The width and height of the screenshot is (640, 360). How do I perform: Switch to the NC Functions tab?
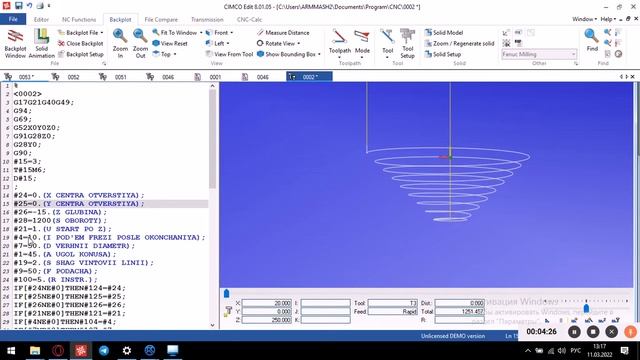click(x=79, y=19)
